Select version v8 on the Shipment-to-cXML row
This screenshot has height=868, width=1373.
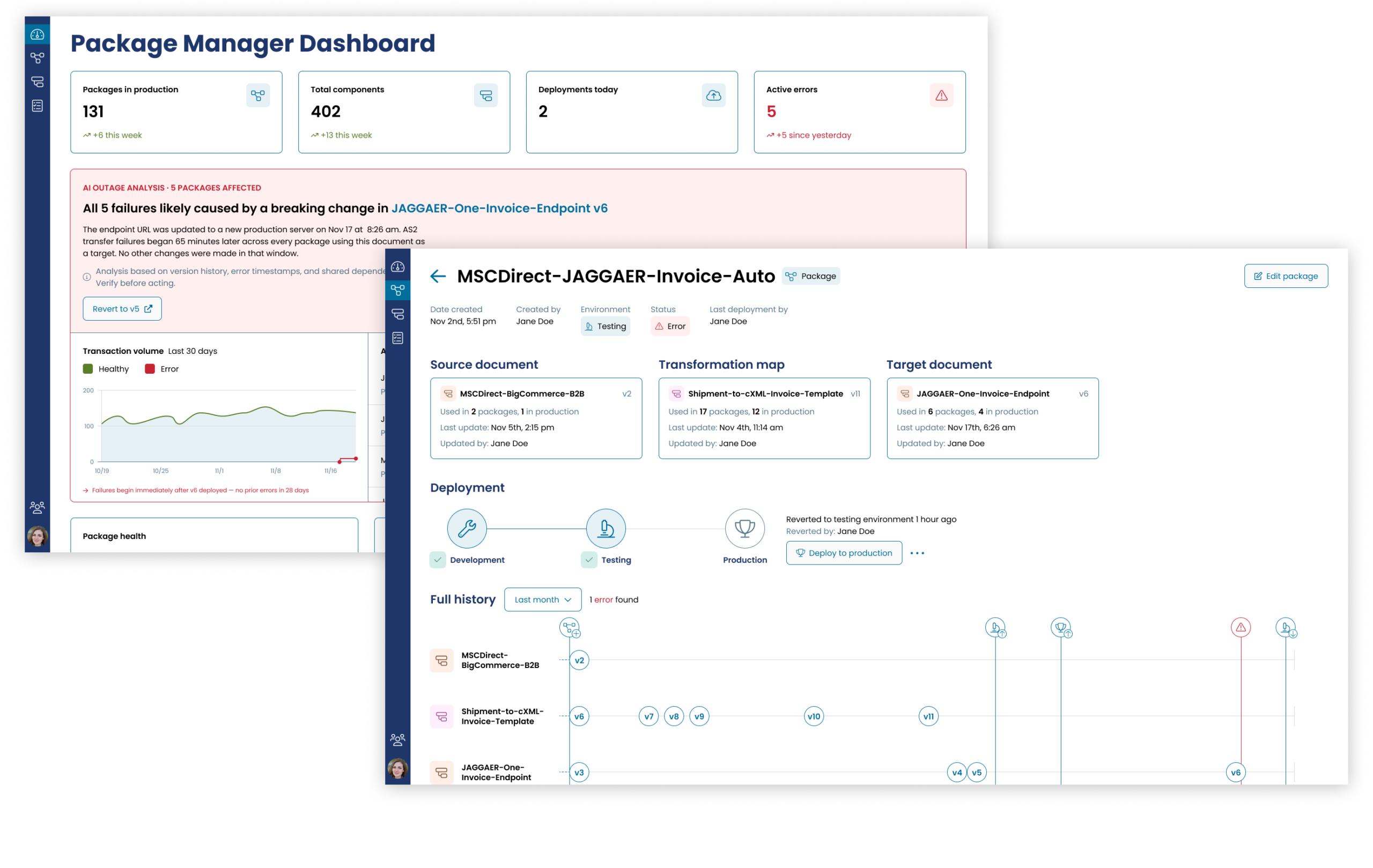[674, 716]
